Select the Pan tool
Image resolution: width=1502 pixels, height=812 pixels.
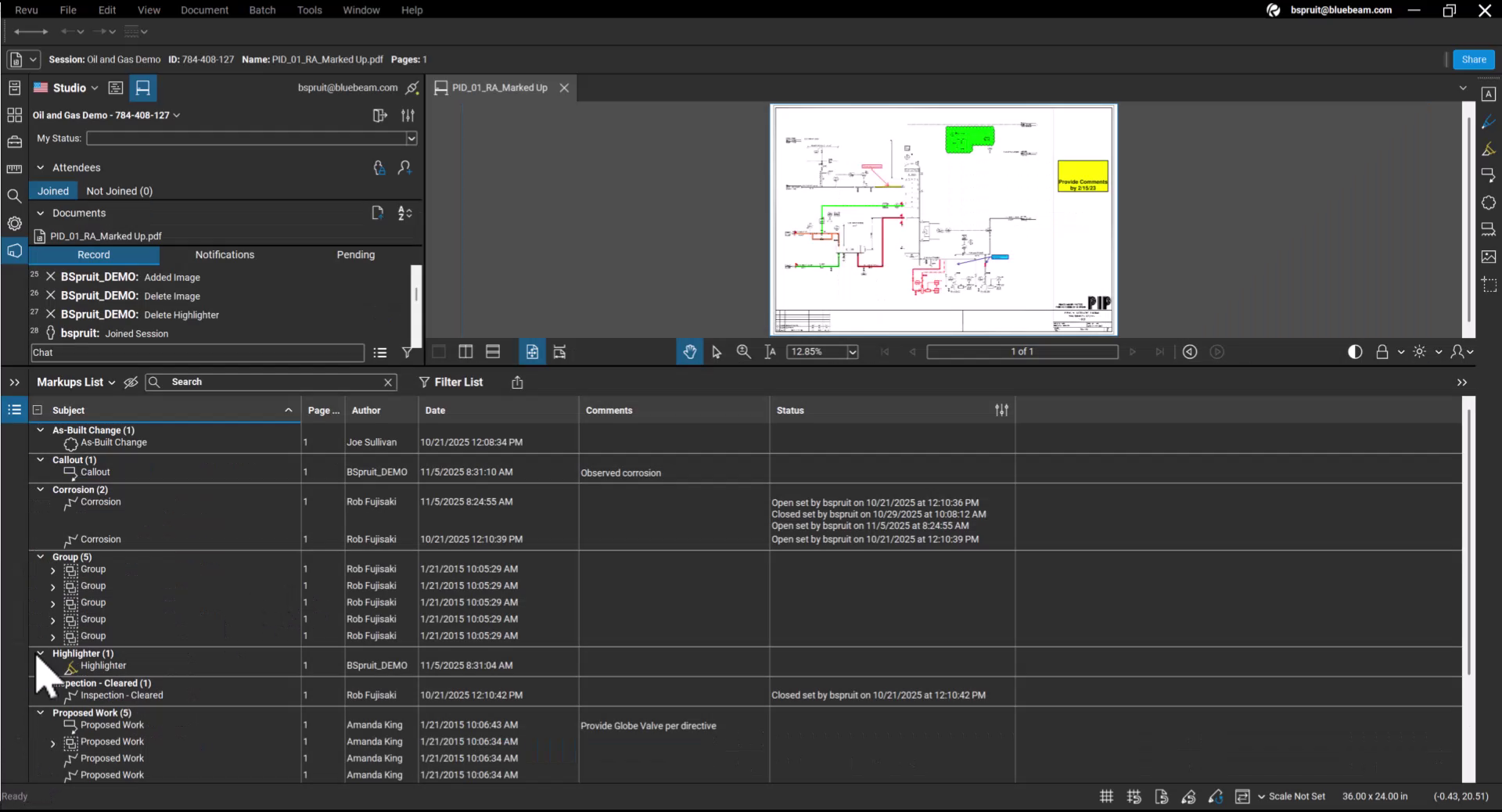click(689, 351)
